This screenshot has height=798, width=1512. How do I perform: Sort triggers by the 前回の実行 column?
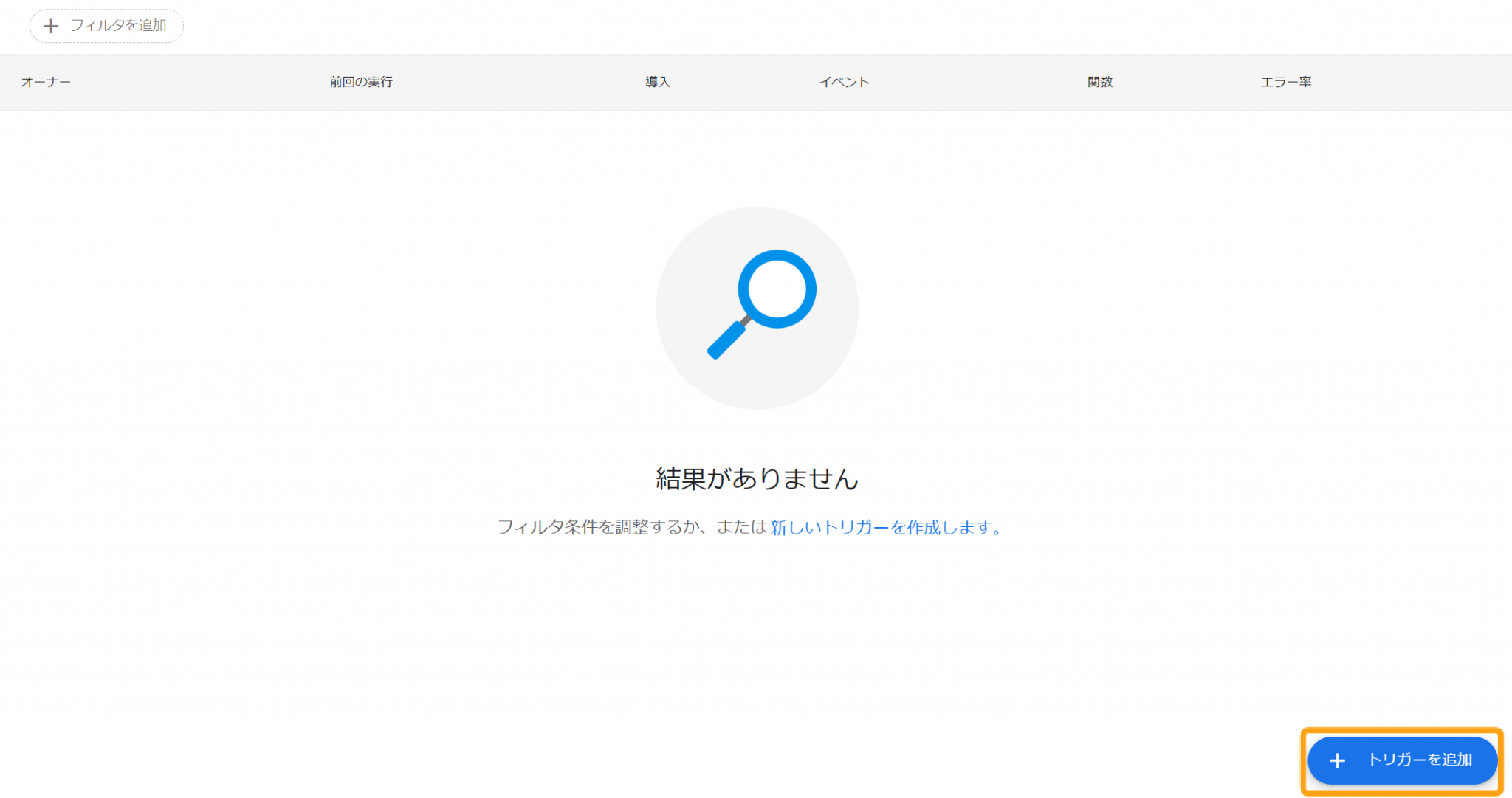[360, 82]
